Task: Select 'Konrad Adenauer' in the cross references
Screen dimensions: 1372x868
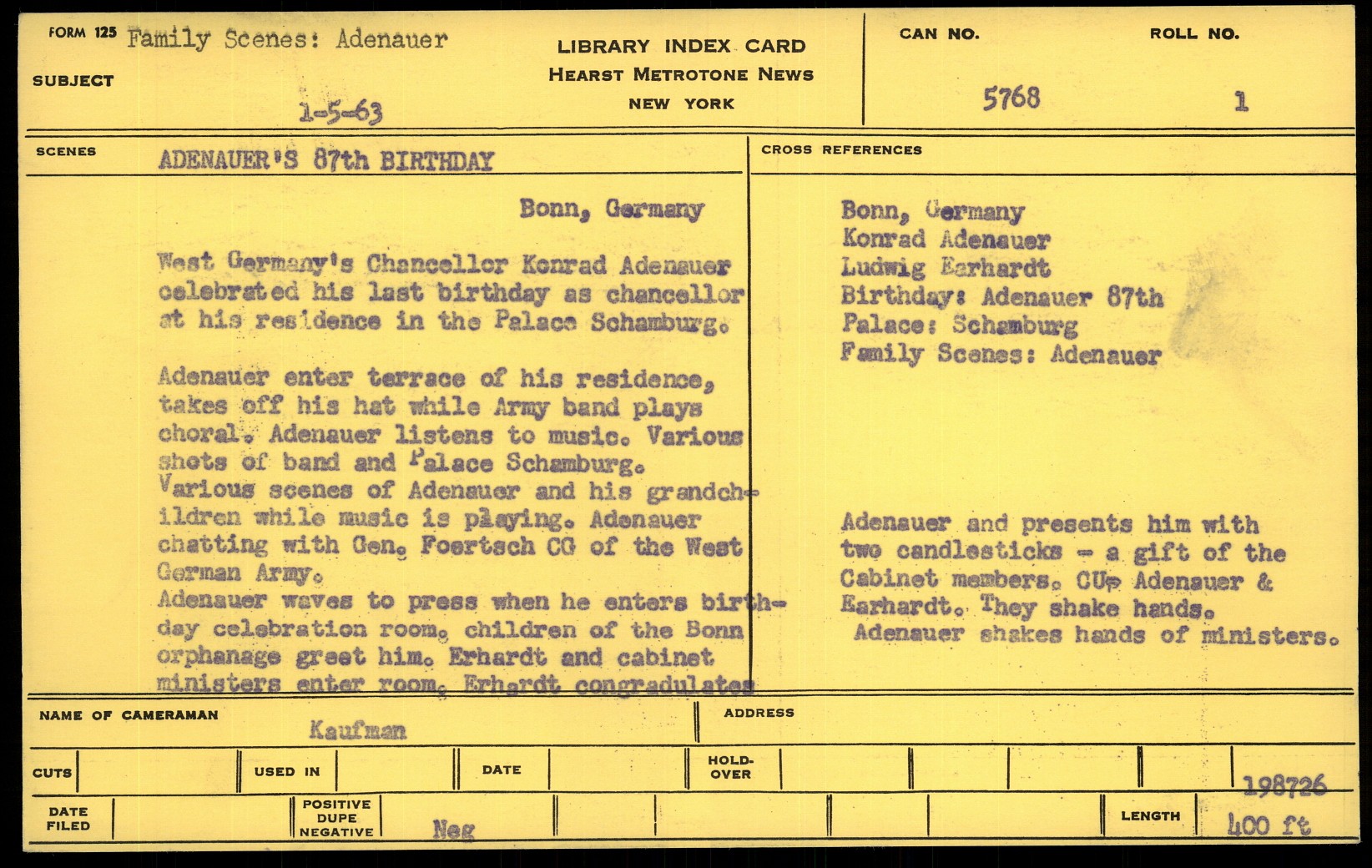Action: pos(945,240)
